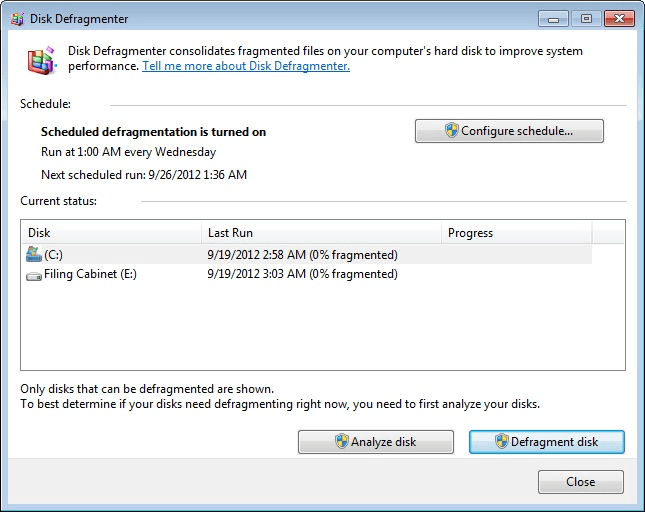Click the C: drive Windows icon
Image resolution: width=645 pixels, height=512 pixels.
tap(34, 255)
